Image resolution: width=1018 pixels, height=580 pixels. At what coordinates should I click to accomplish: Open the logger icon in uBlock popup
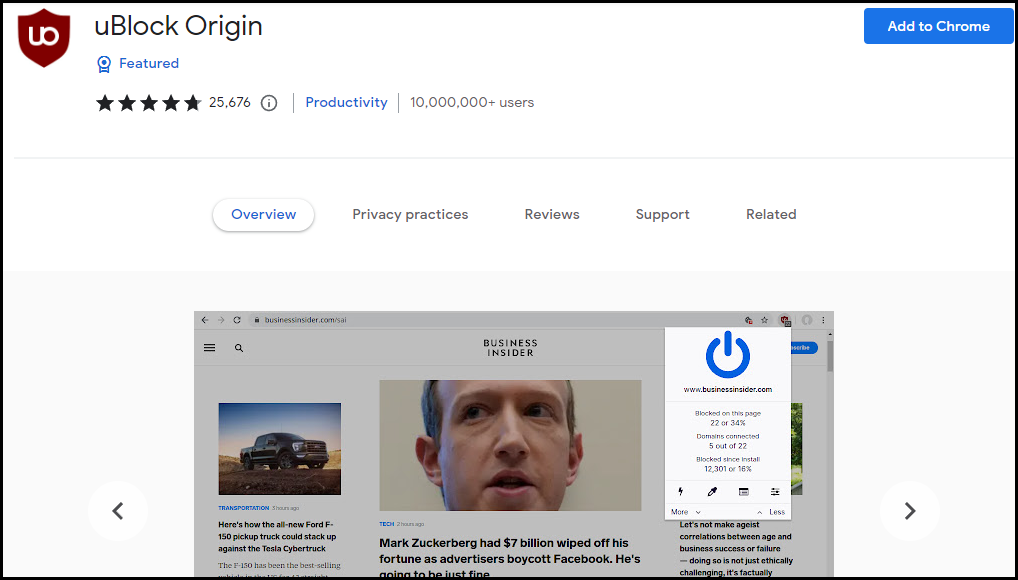[743, 492]
